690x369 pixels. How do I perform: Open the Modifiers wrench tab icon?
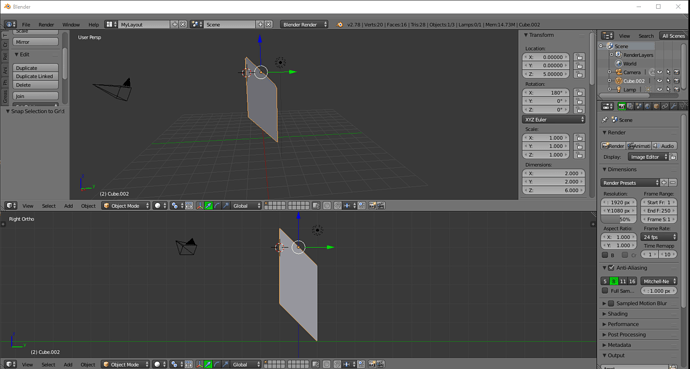coord(673,106)
